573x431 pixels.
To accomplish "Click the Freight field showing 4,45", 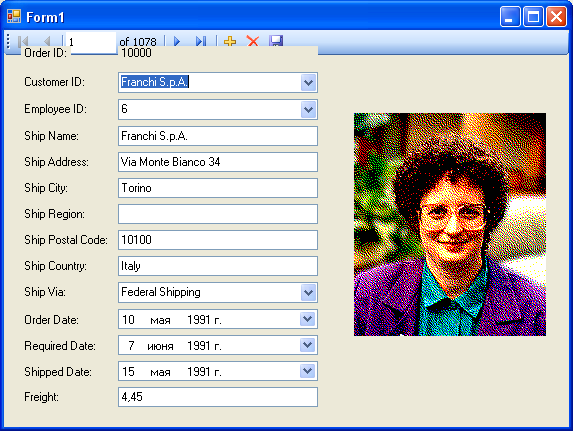I will coord(218,397).
